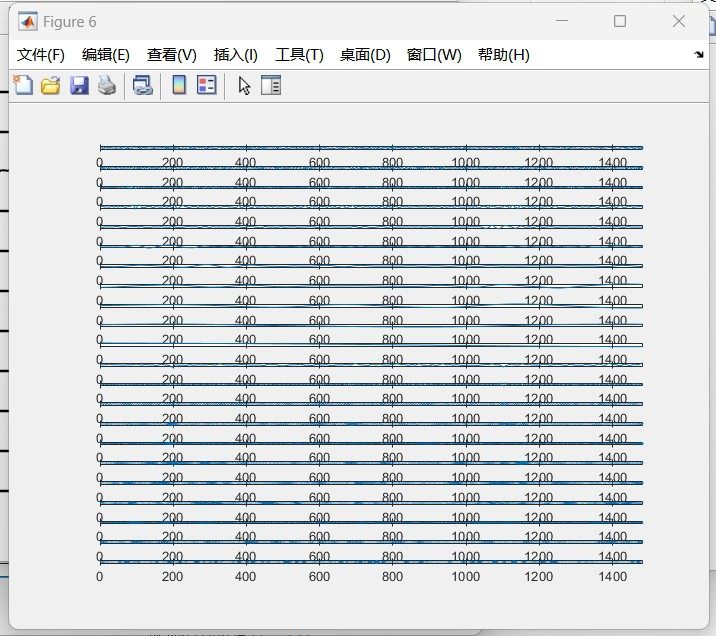Click the bottom subplot's 800 tick label

(392, 577)
